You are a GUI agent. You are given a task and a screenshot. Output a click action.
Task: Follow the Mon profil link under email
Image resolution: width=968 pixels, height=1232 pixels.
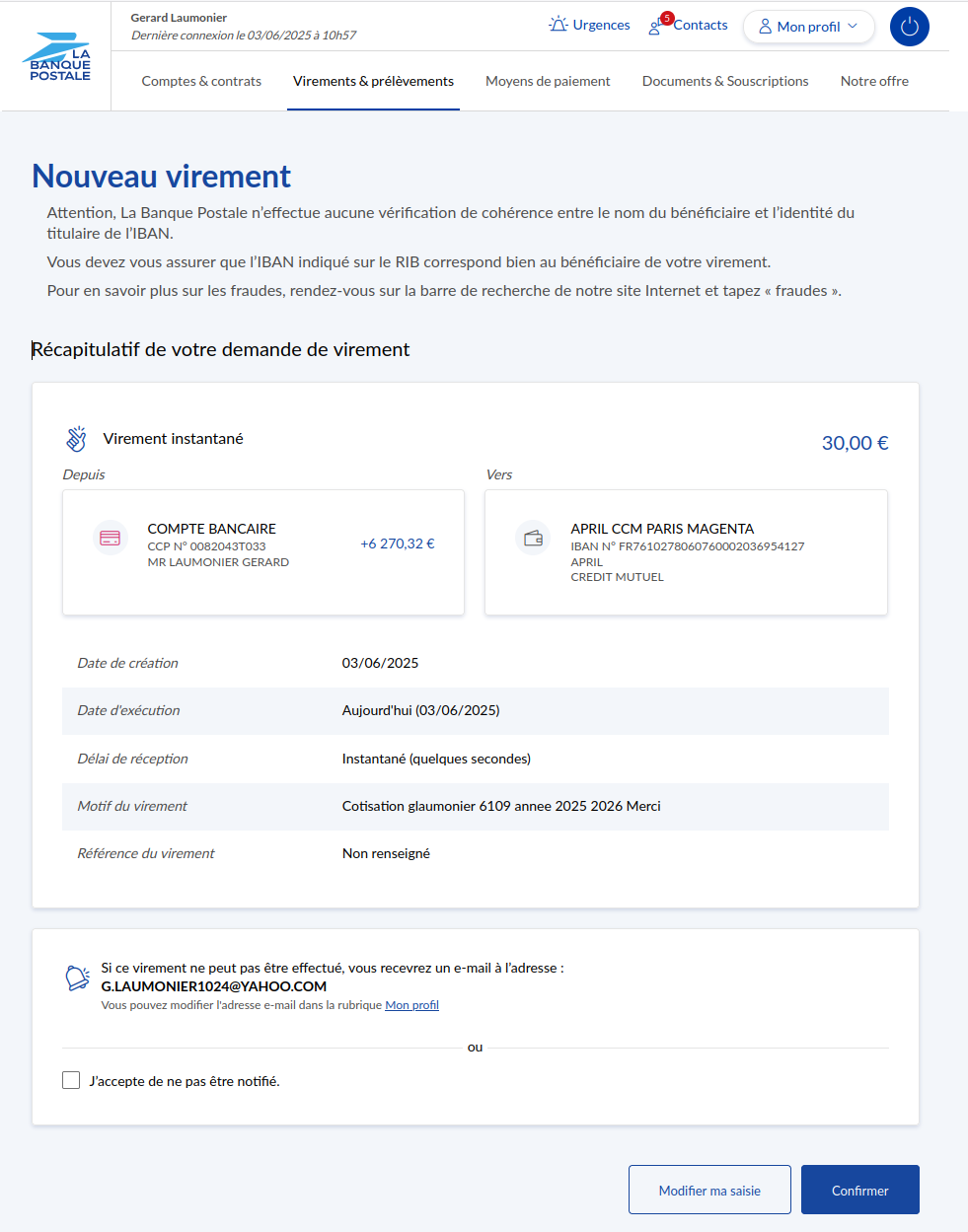(x=411, y=1005)
